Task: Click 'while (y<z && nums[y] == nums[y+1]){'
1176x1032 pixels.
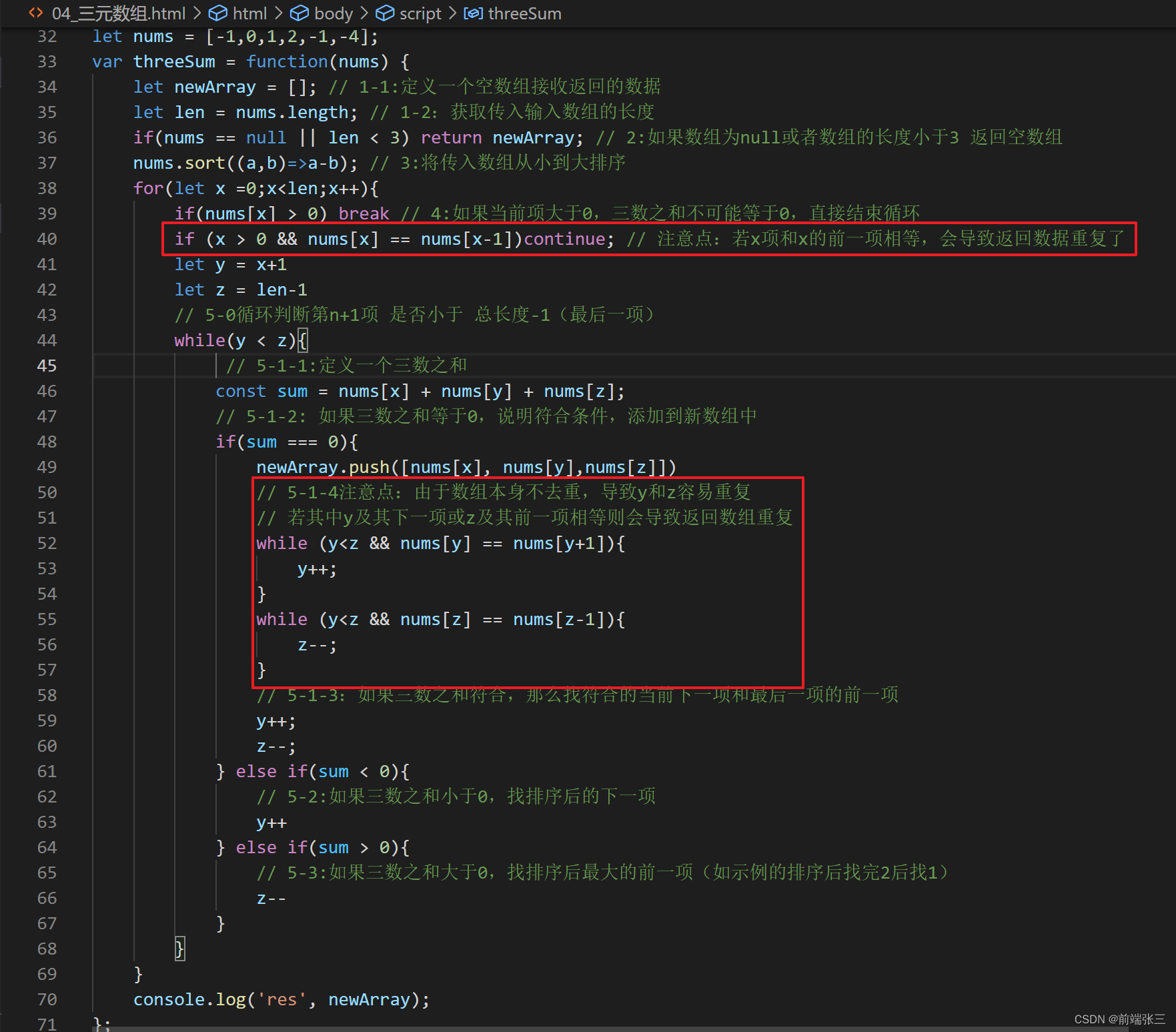Action: (x=441, y=543)
